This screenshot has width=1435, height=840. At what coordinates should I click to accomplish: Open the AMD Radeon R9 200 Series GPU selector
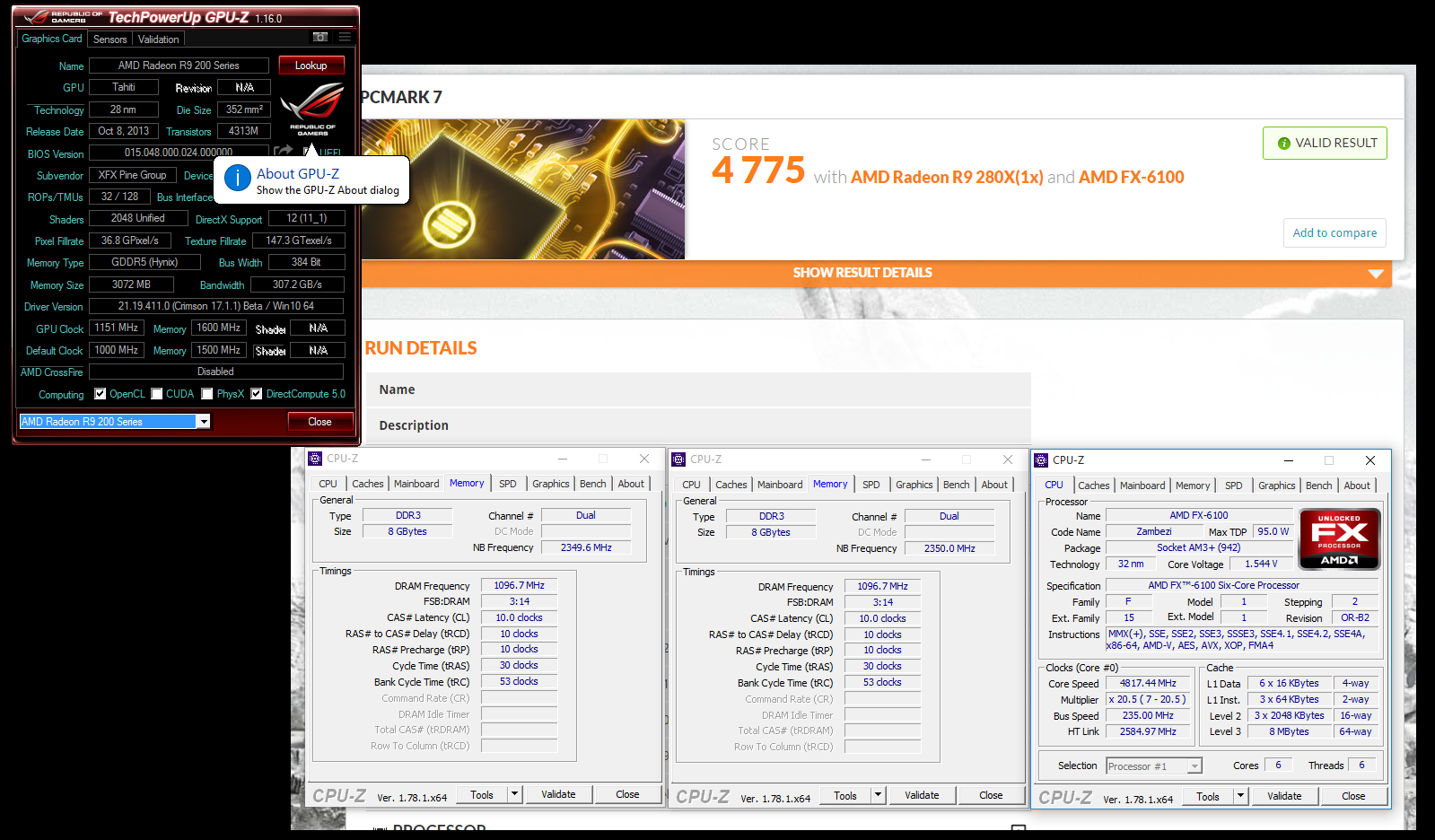click(x=115, y=422)
